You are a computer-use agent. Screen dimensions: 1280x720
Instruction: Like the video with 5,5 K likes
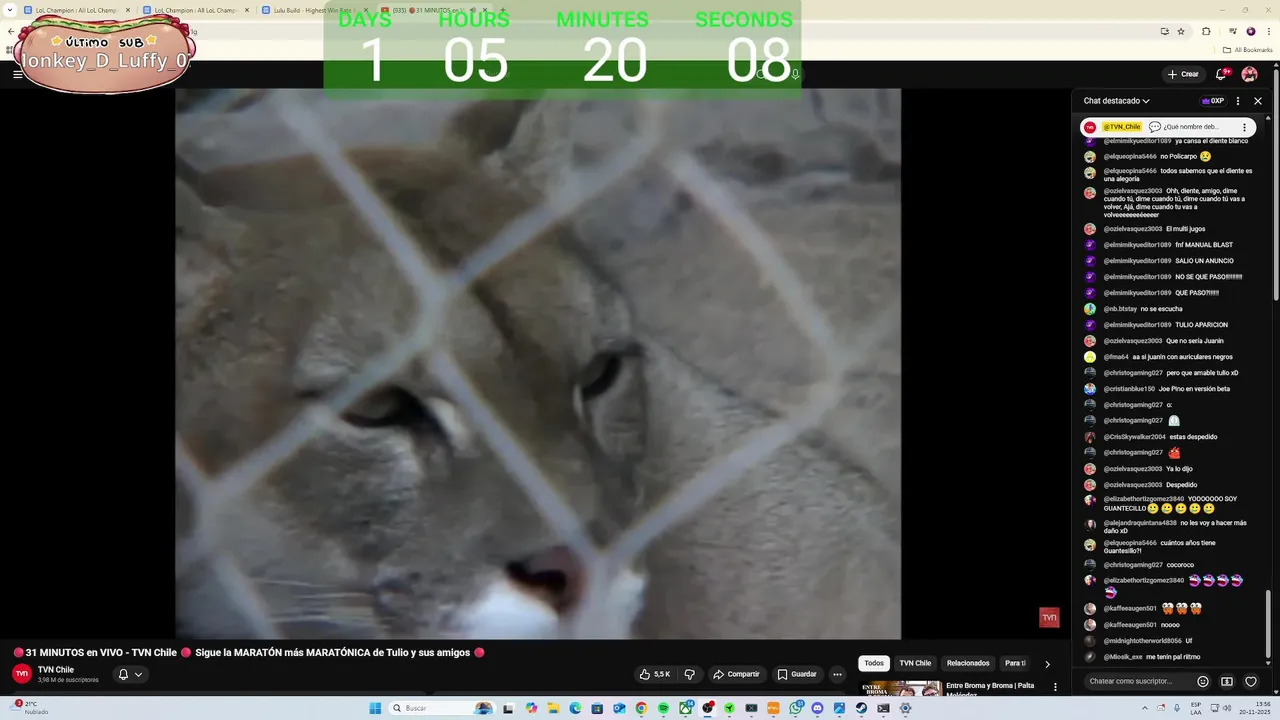click(655, 674)
